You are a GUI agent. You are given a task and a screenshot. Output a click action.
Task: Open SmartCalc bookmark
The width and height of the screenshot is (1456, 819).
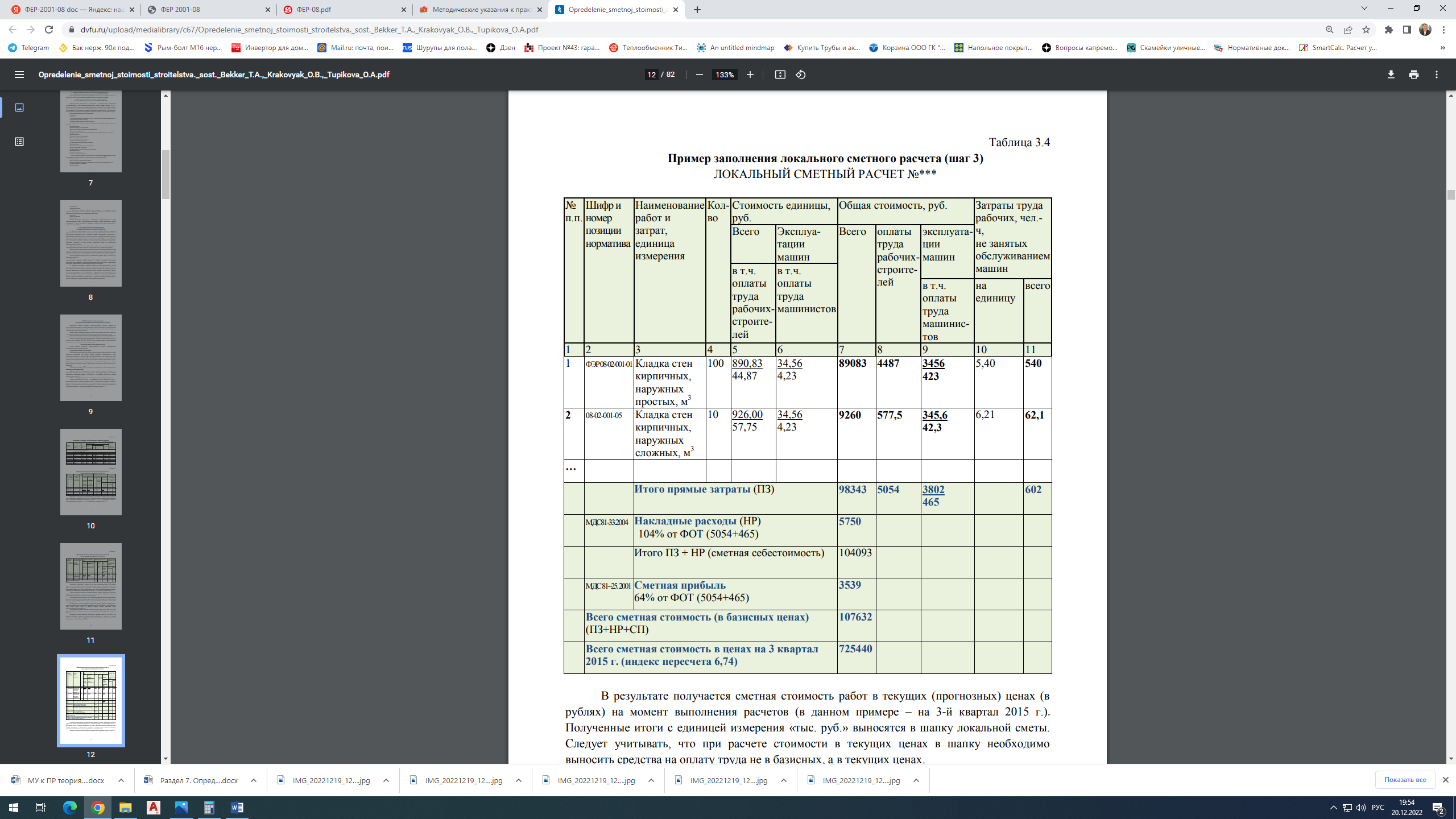pyautogui.click(x=1338, y=48)
